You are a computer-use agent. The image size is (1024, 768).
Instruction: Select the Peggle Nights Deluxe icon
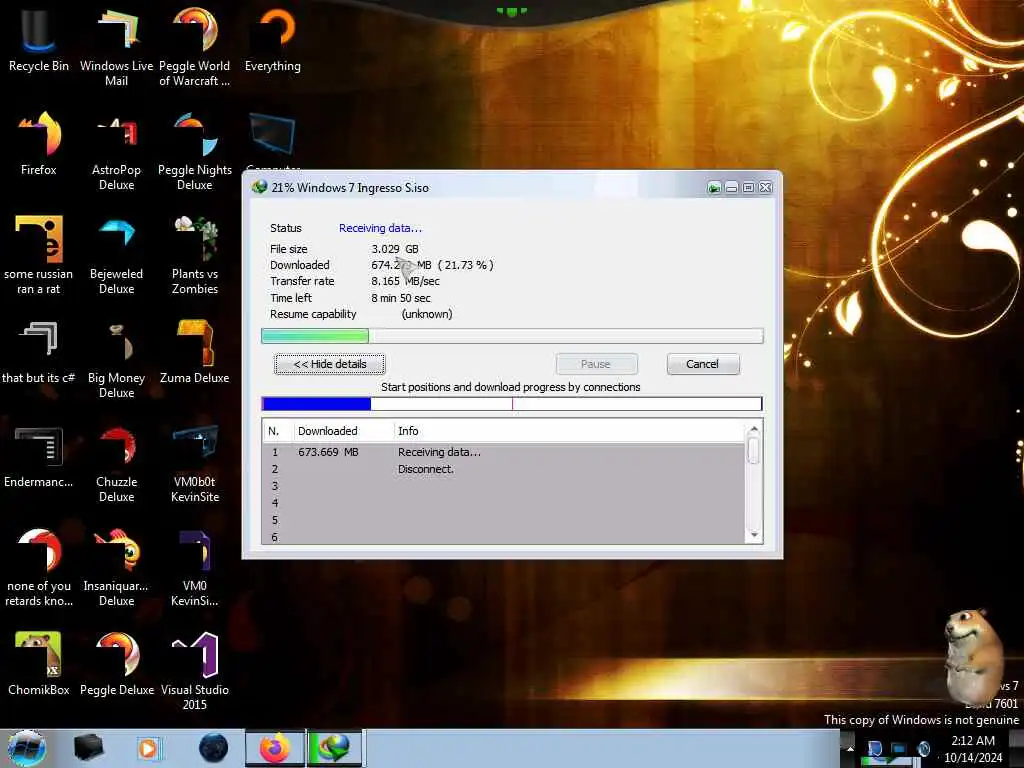pyautogui.click(x=195, y=151)
